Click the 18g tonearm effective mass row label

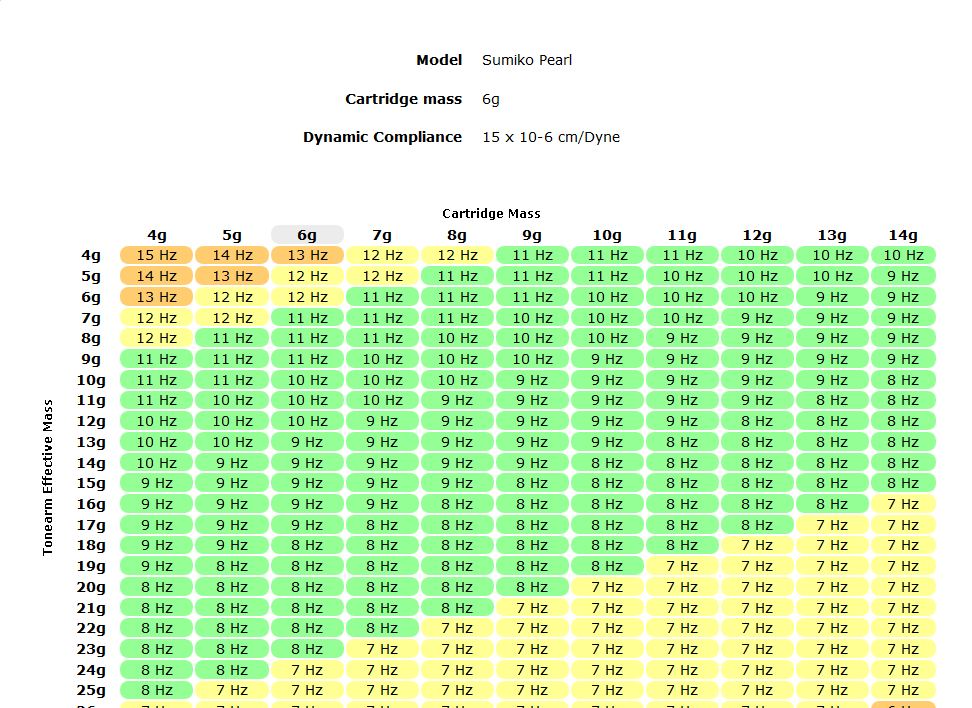(x=91, y=546)
